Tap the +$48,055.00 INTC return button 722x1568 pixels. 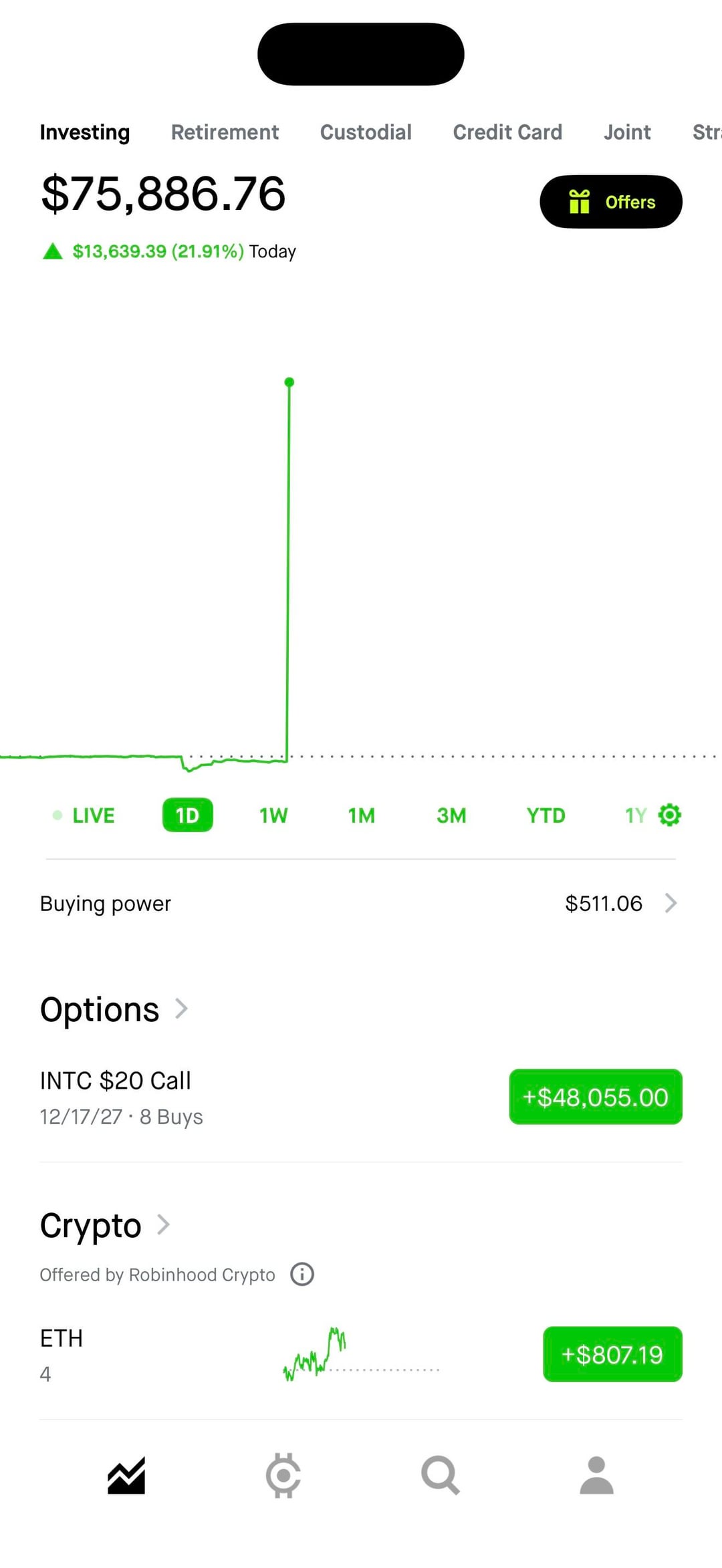595,1097
